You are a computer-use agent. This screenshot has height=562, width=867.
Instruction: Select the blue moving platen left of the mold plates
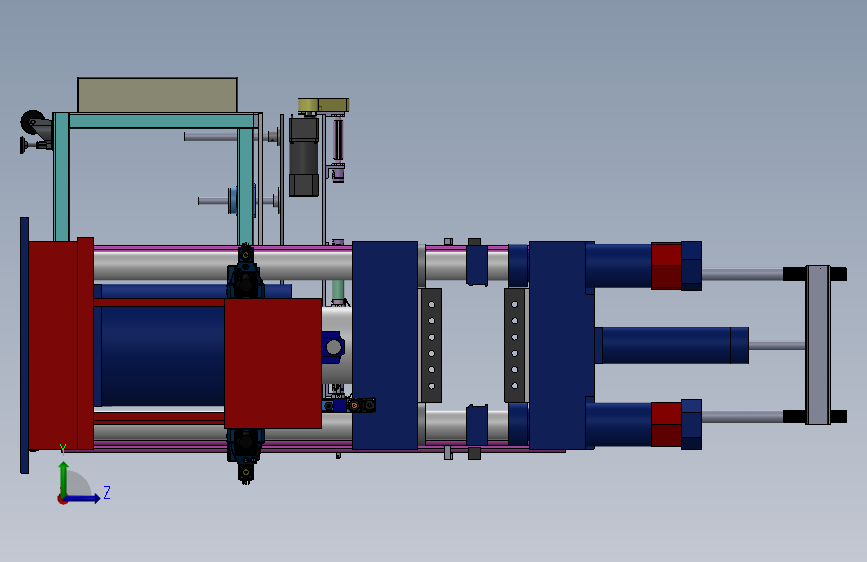pos(385,345)
